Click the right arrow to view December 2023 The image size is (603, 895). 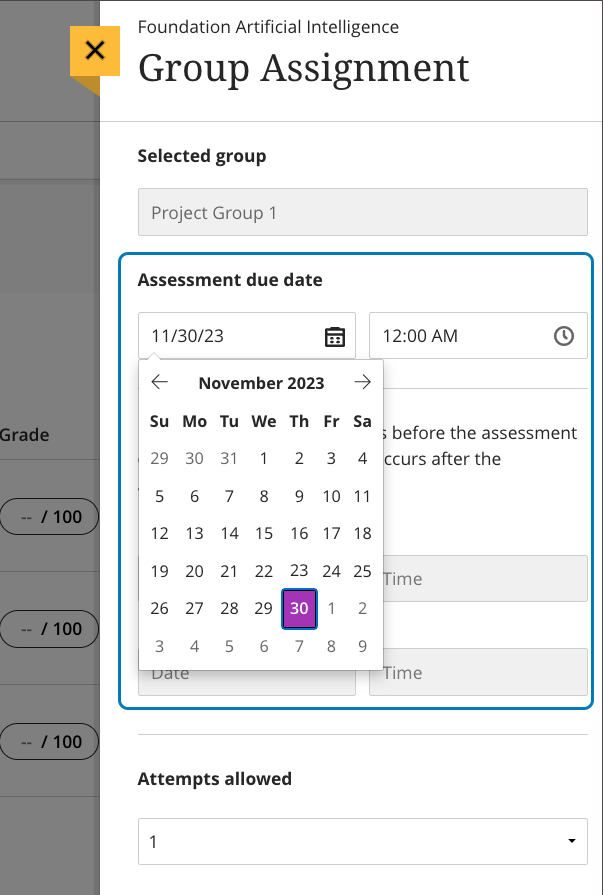pyautogui.click(x=363, y=382)
